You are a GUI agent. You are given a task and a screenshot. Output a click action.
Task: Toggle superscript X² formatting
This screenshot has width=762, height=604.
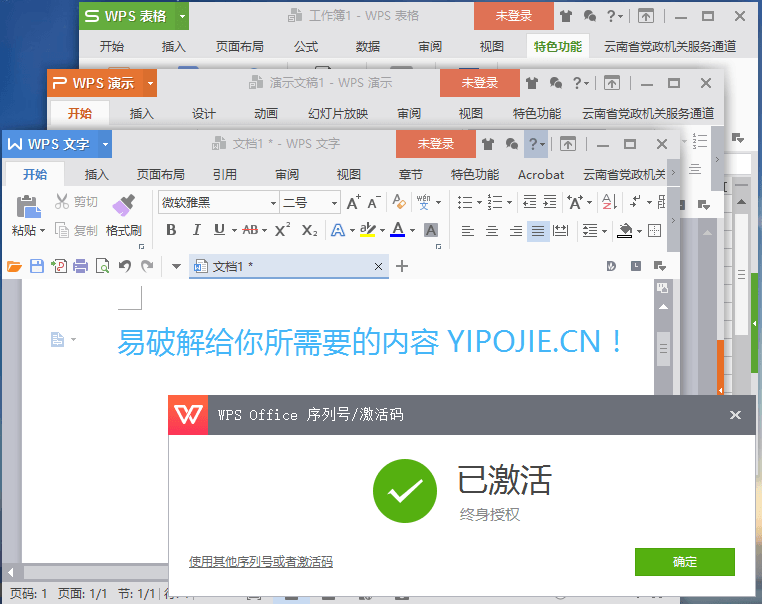point(282,230)
